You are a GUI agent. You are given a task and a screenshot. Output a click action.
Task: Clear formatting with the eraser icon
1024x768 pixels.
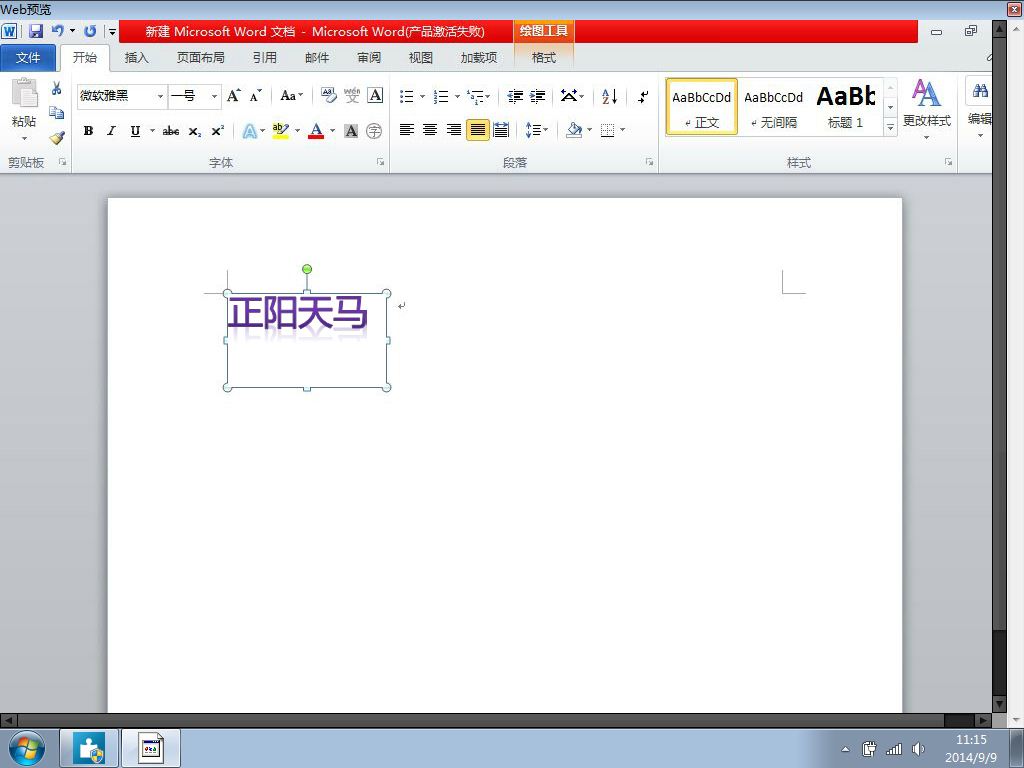pos(328,96)
